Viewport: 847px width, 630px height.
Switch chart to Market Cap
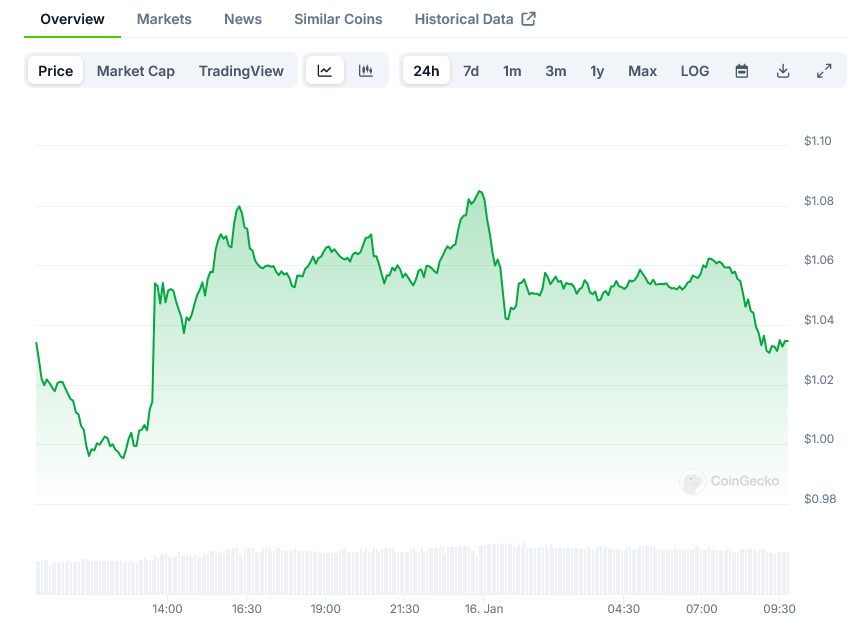click(x=135, y=71)
